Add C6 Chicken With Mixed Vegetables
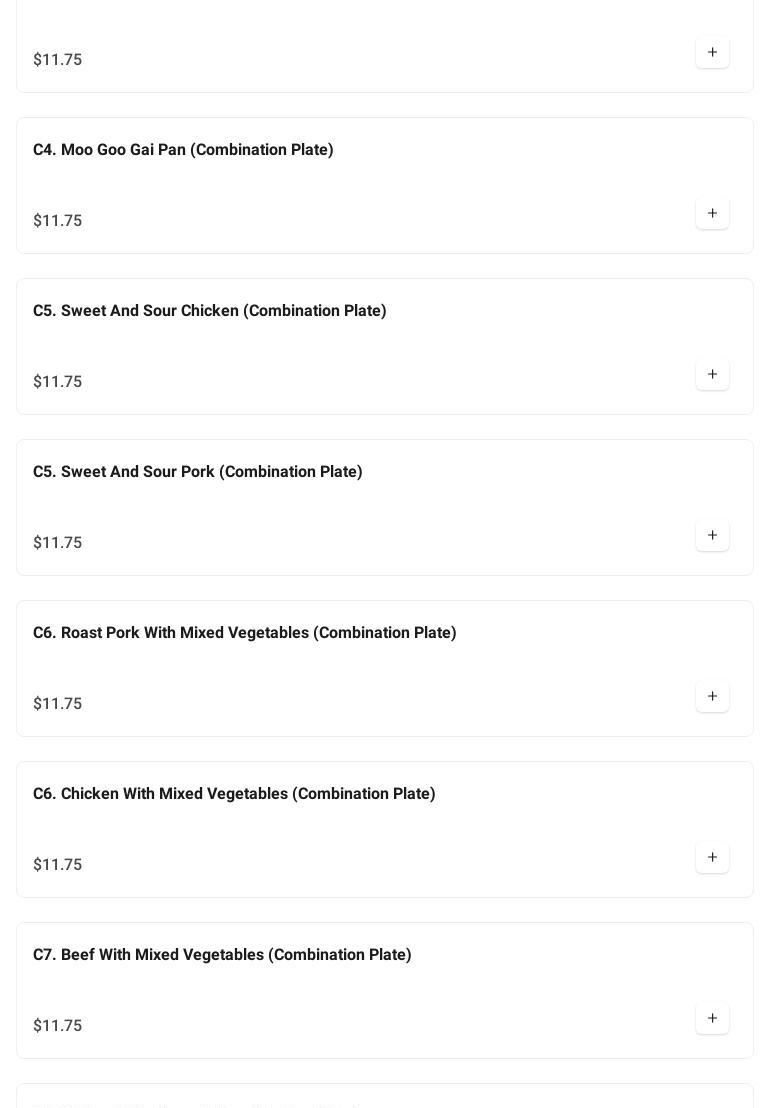The width and height of the screenshot is (770, 1108). click(712, 857)
